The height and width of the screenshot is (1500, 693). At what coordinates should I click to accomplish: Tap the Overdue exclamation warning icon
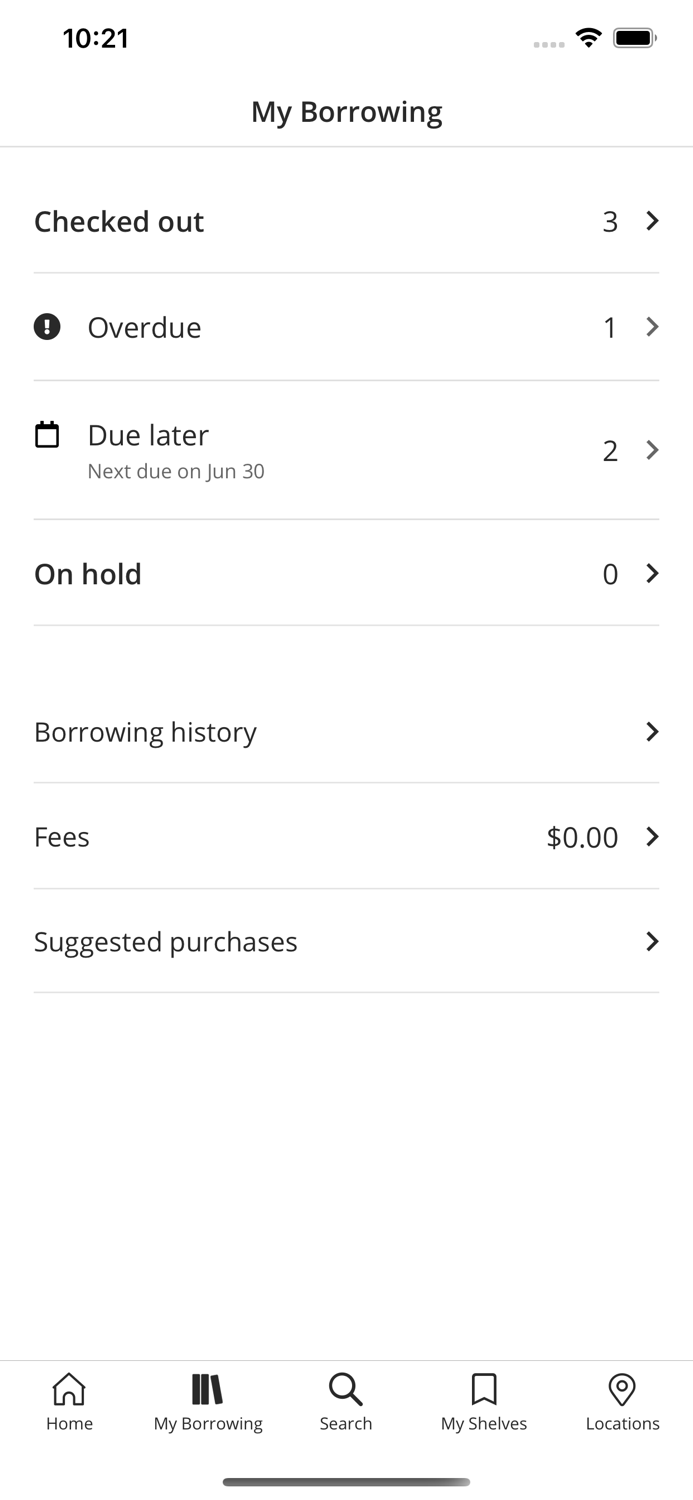tap(47, 327)
